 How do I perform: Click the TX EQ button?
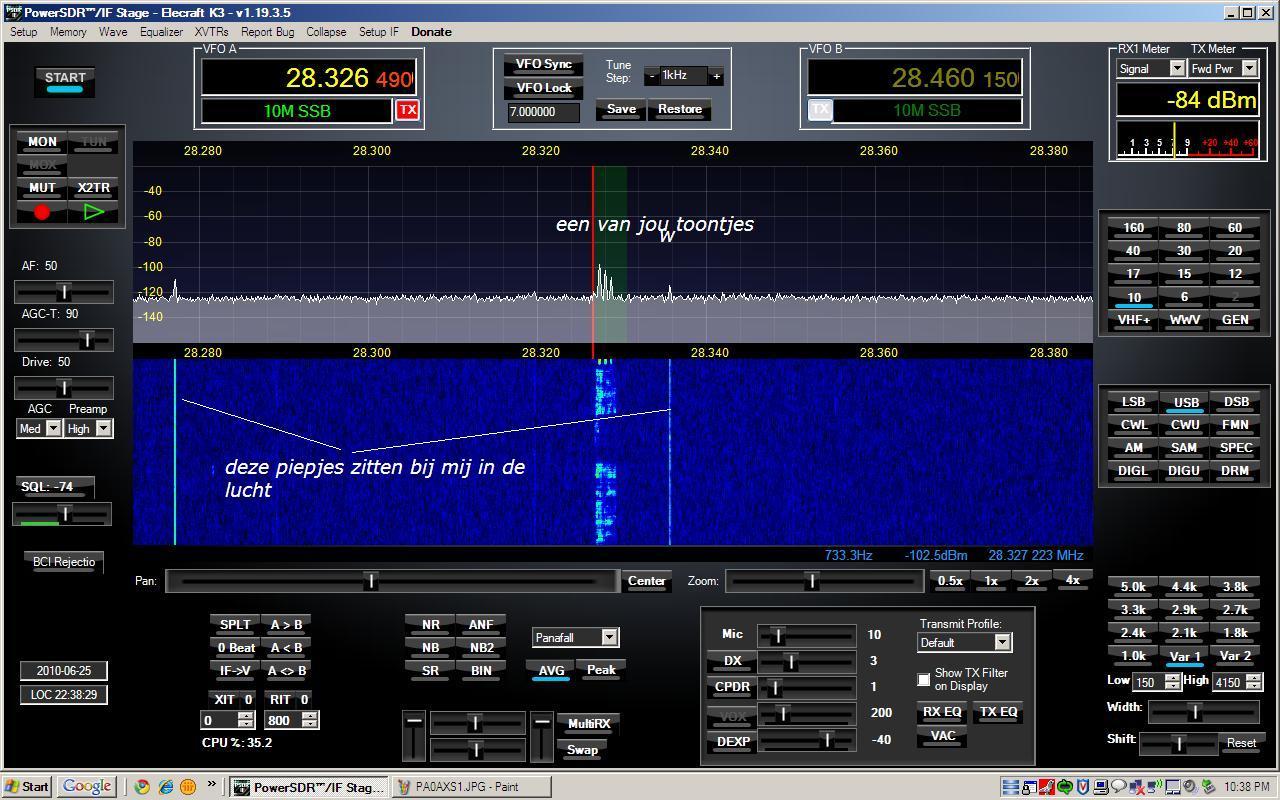click(997, 712)
